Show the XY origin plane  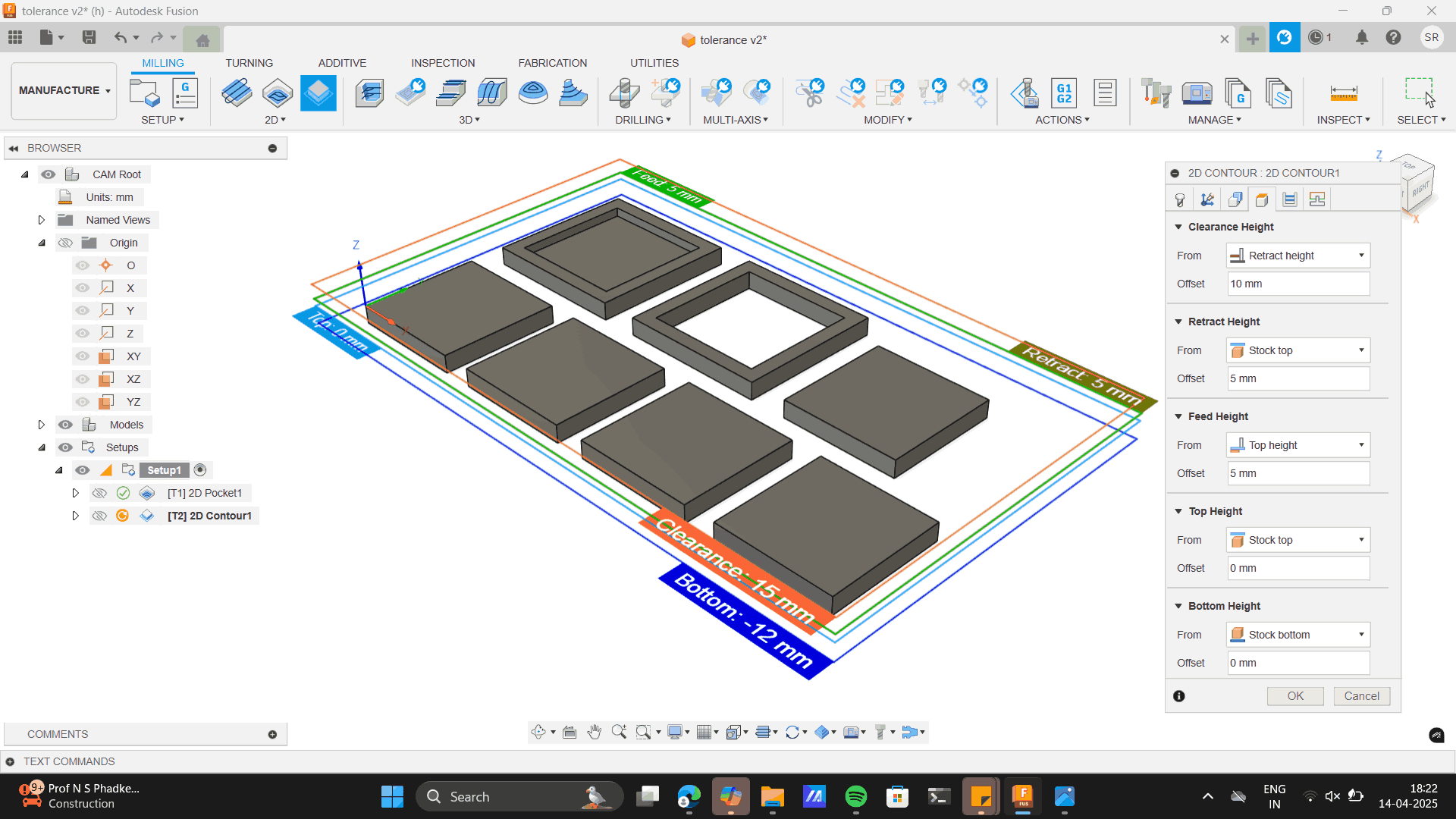[x=83, y=356]
